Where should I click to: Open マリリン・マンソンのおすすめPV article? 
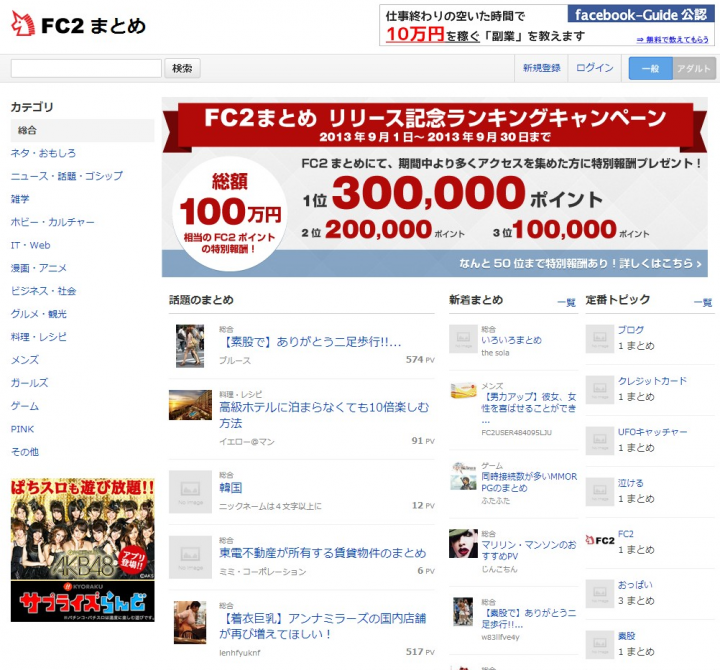click(x=529, y=550)
